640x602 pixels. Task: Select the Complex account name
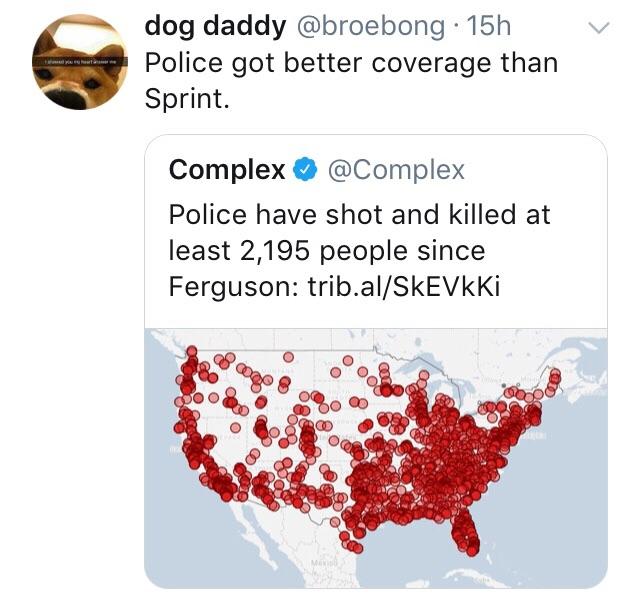tap(227, 170)
